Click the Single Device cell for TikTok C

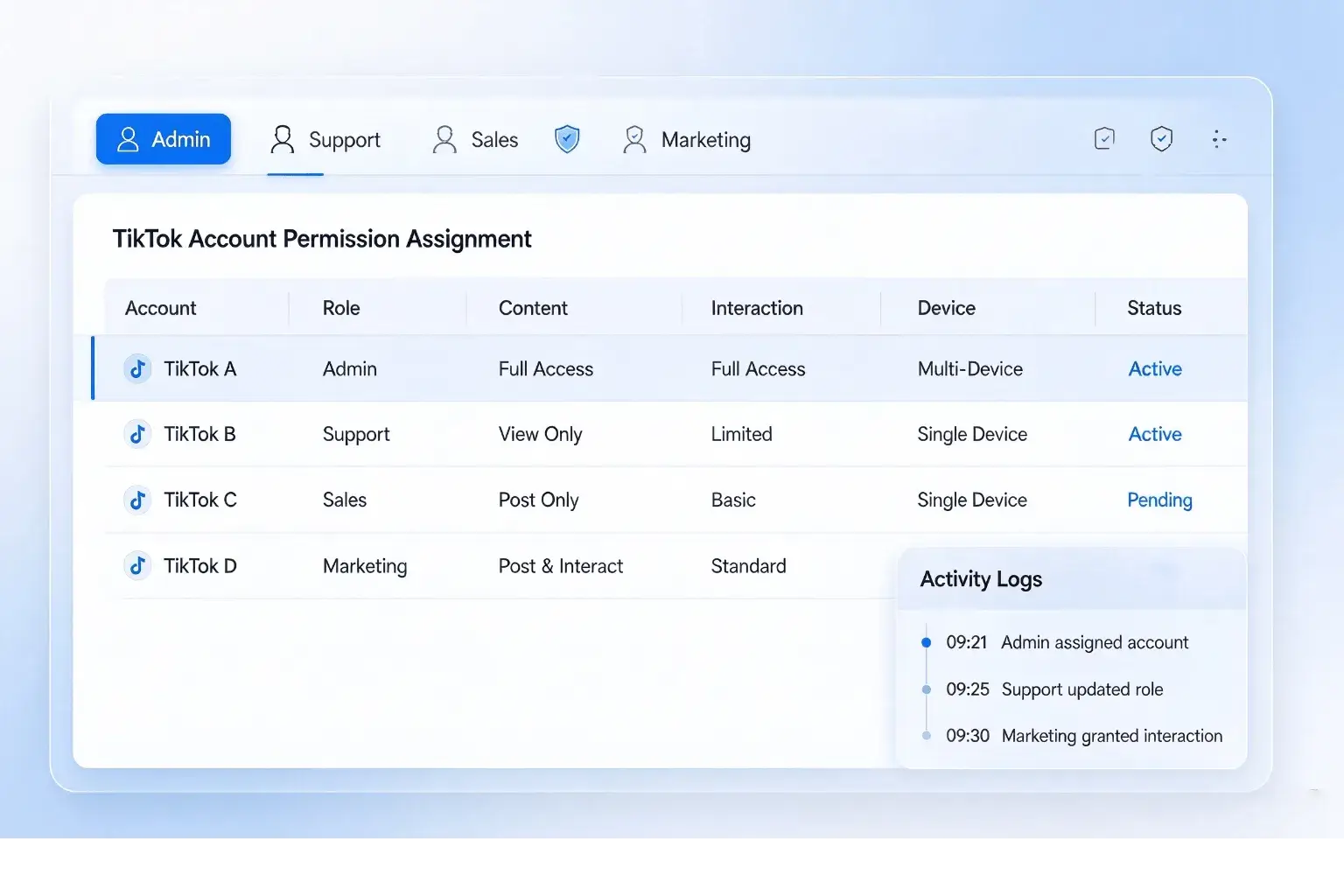pyautogui.click(x=972, y=500)
